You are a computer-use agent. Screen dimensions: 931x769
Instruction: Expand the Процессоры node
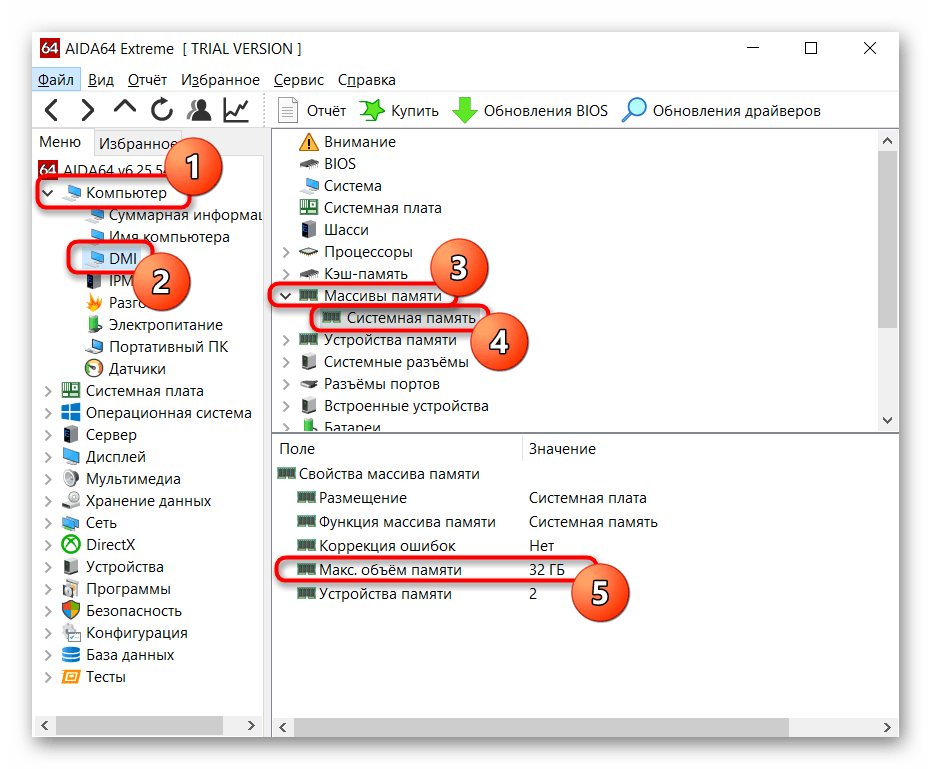click(x=286, y=252)
